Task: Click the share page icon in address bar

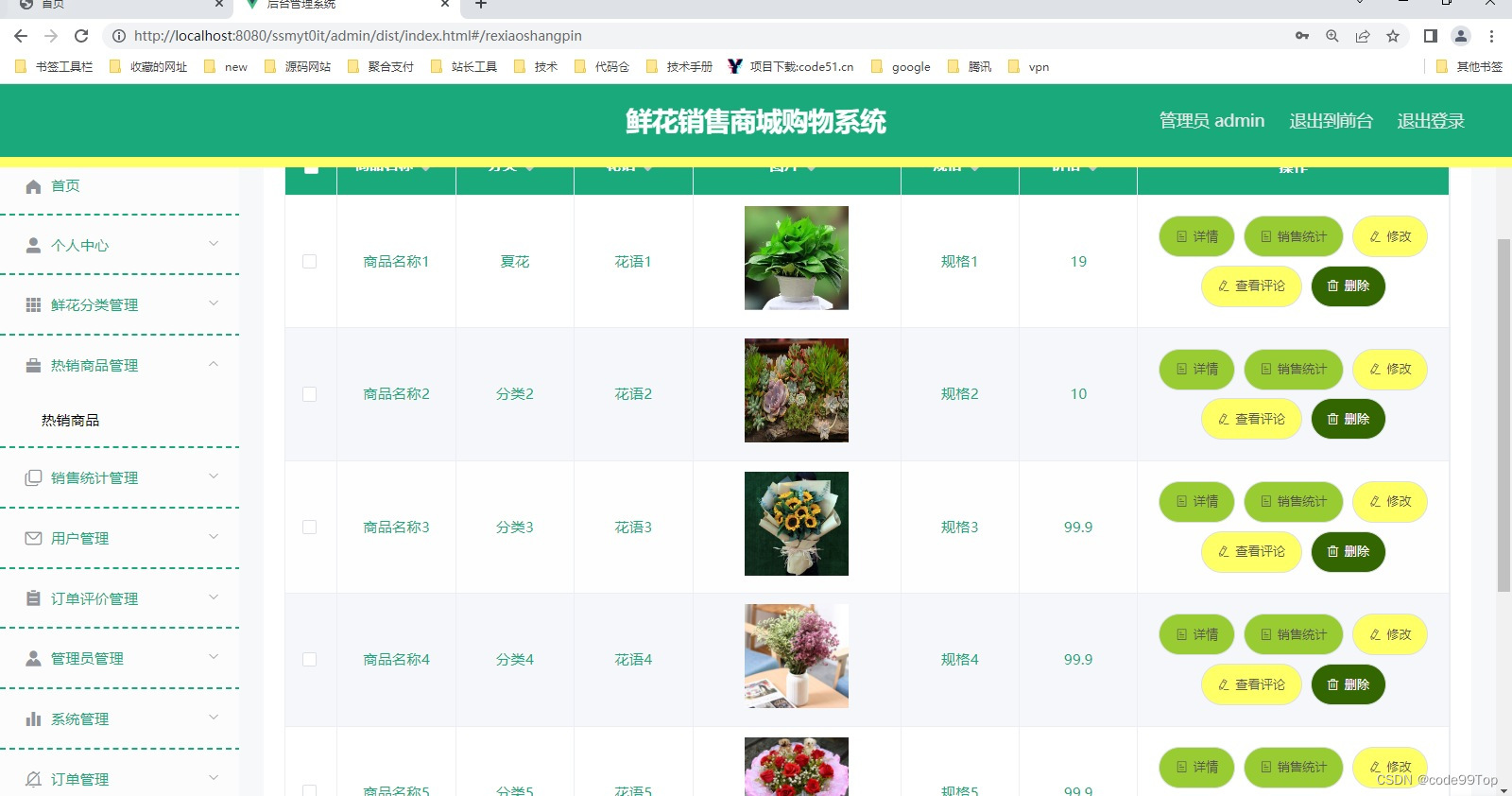Action: click(1363, 36)
